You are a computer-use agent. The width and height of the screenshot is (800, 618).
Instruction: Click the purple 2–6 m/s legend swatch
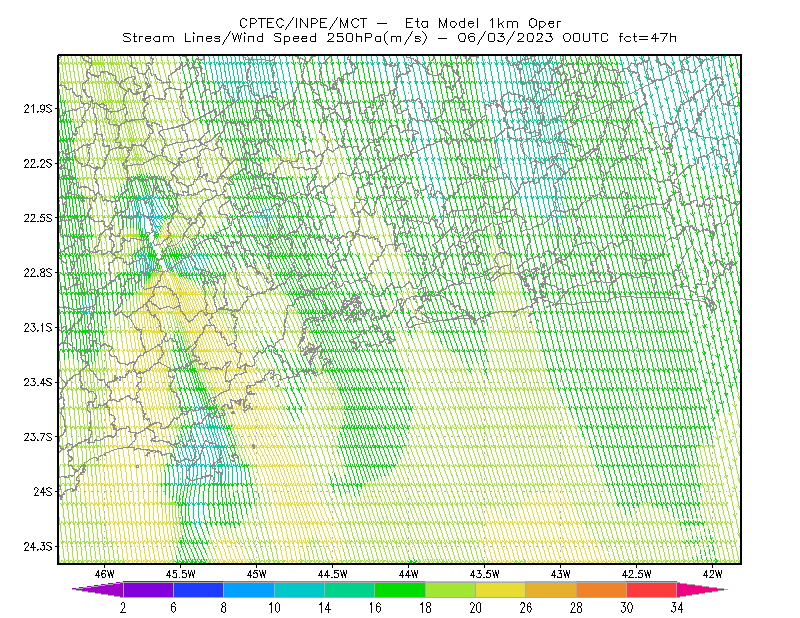pyautogui.click(x=148, y=589)
